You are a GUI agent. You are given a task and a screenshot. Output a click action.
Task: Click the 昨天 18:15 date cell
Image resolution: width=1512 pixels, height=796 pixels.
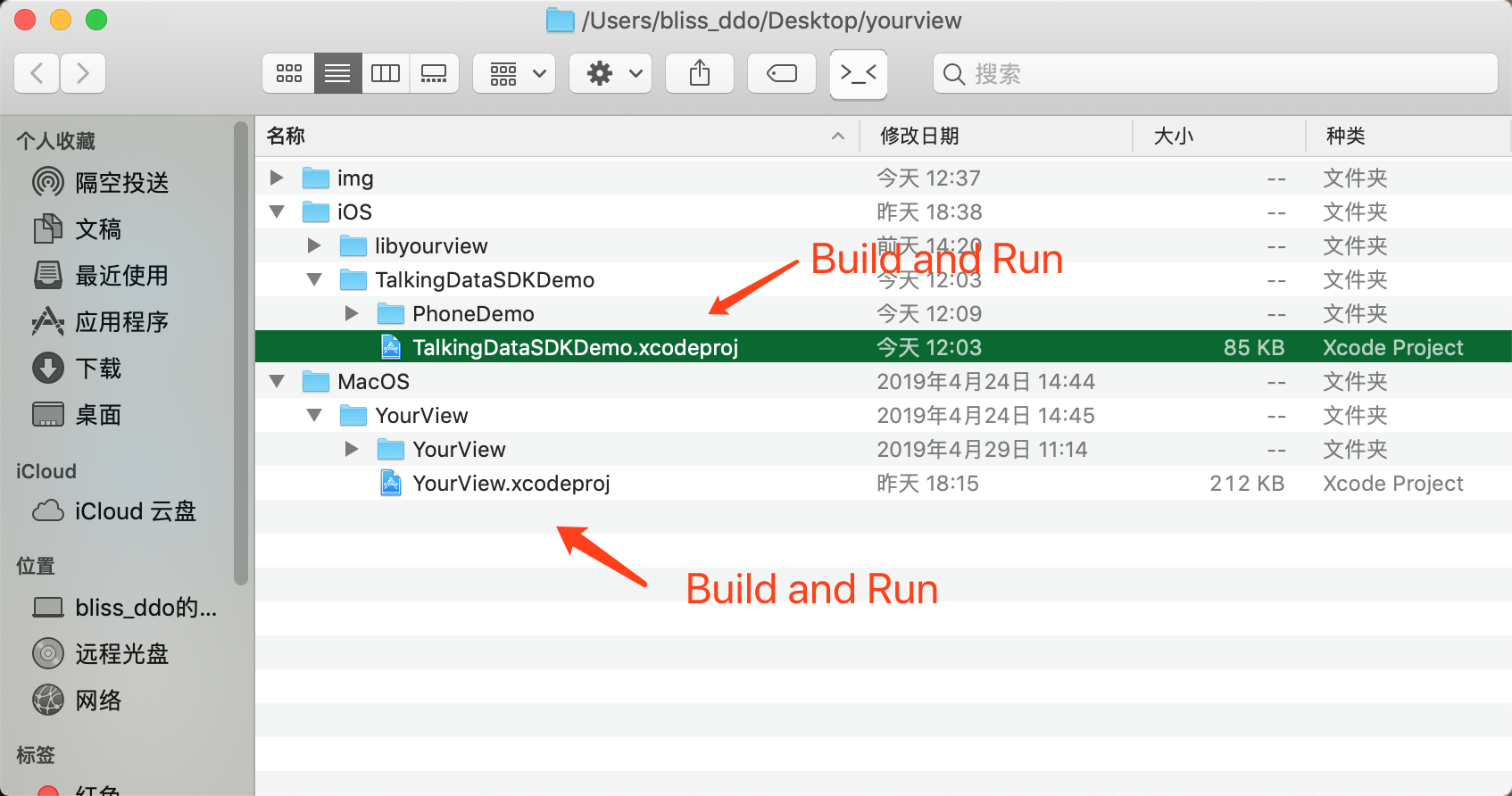point(927,483)
